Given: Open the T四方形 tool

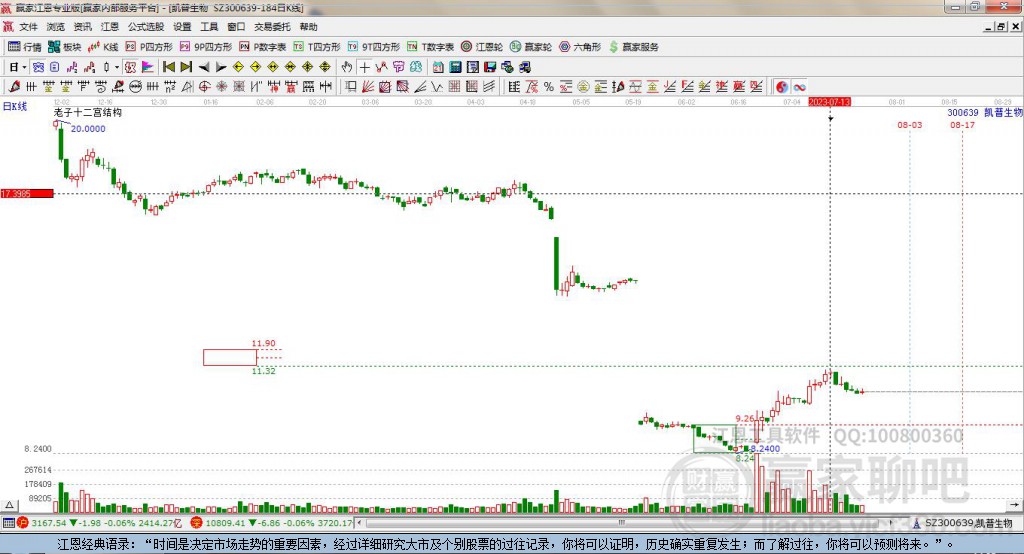Looking at the screenshot, I should (317, 47).
